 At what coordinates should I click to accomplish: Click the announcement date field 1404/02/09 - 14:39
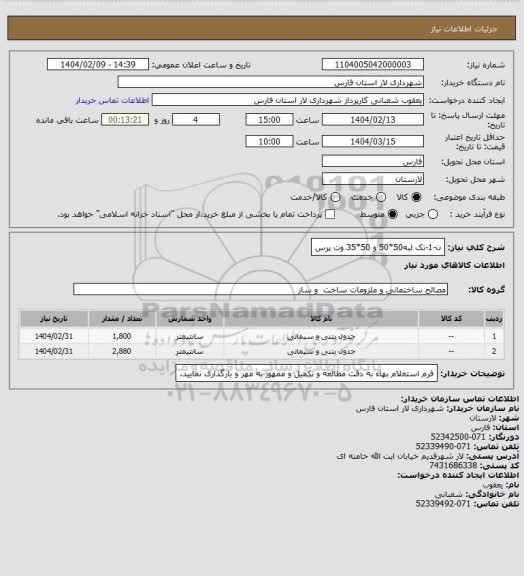coord(98,64)
